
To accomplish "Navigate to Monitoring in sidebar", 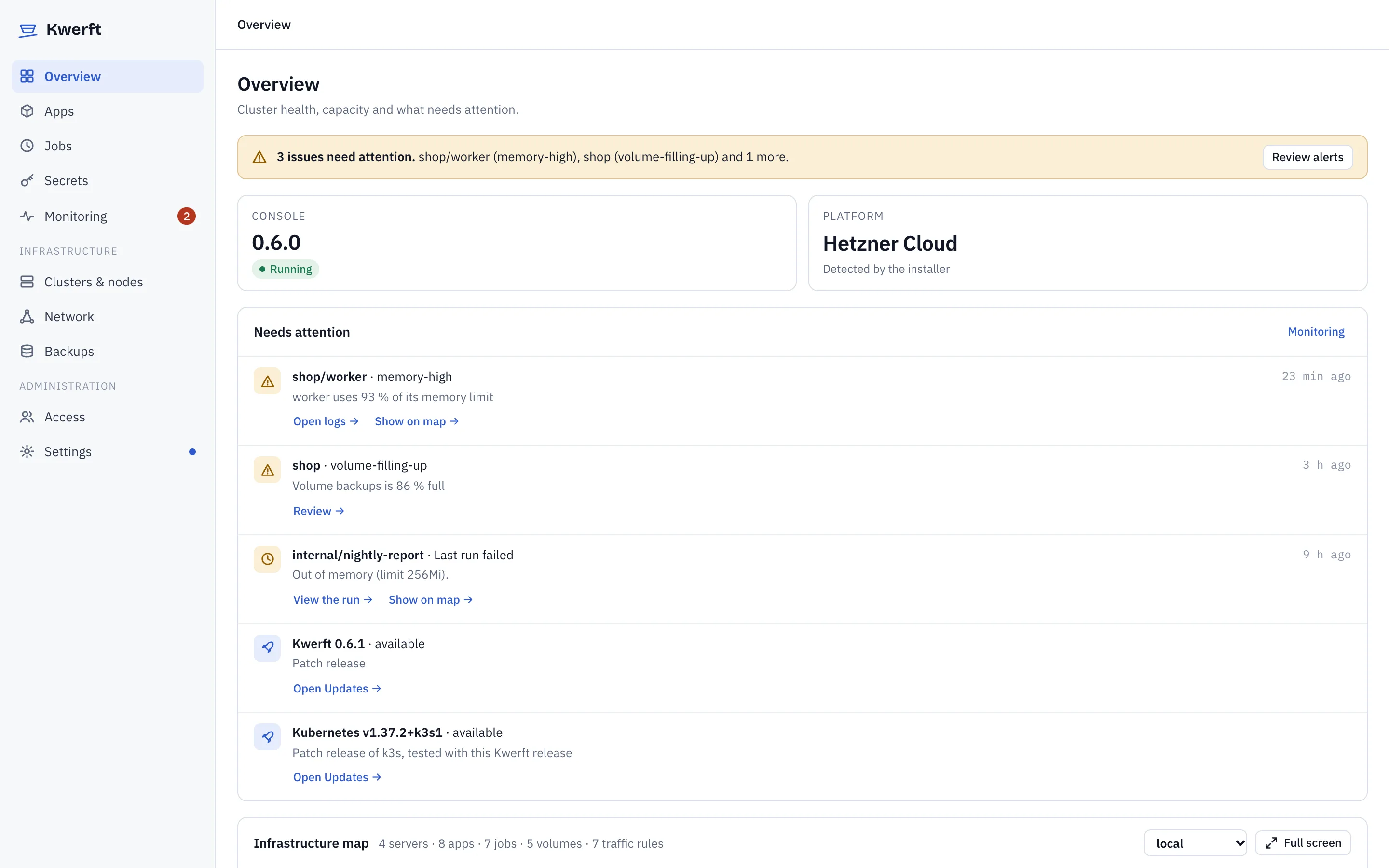I will (x=108, y=216).
